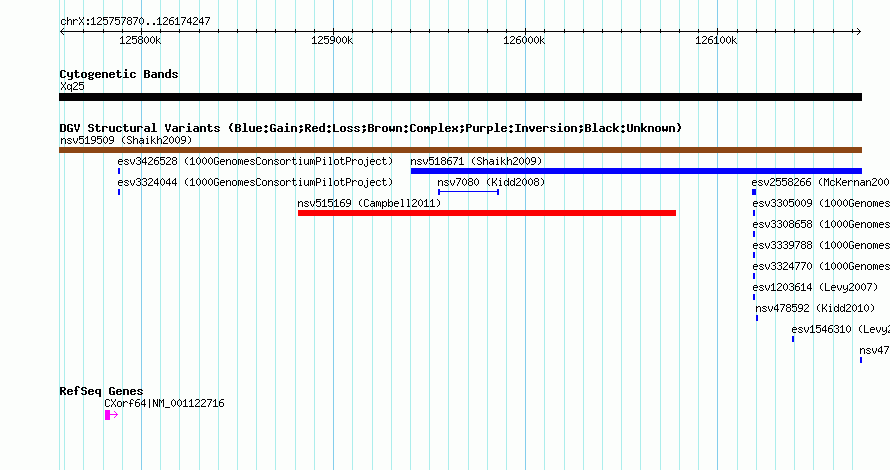
Task: Open the nsv519509 (Shaikh2009) label
Action: (x=126, y=140)
